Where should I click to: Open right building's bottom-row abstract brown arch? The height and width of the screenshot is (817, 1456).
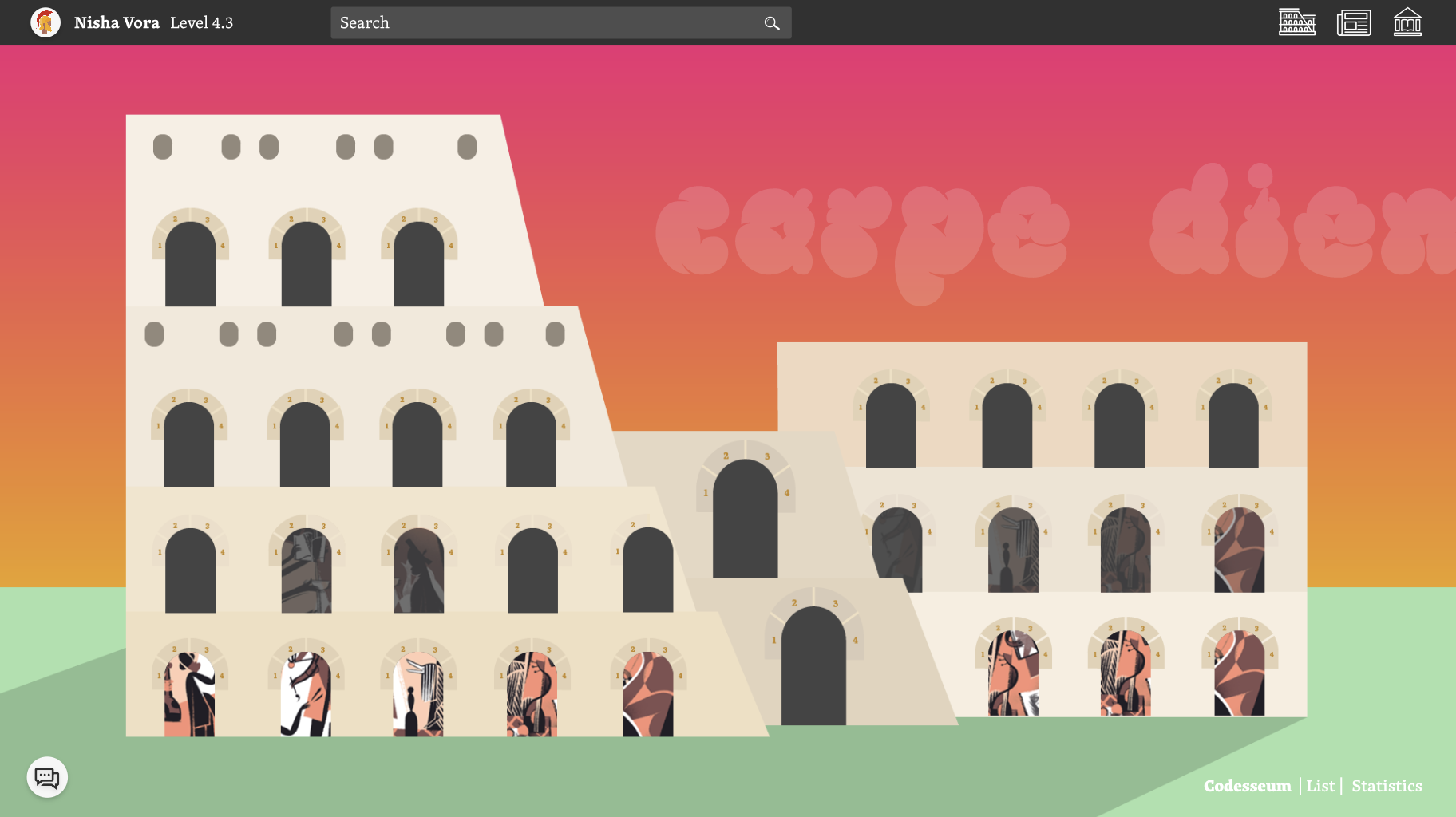tap(1240, 673)
